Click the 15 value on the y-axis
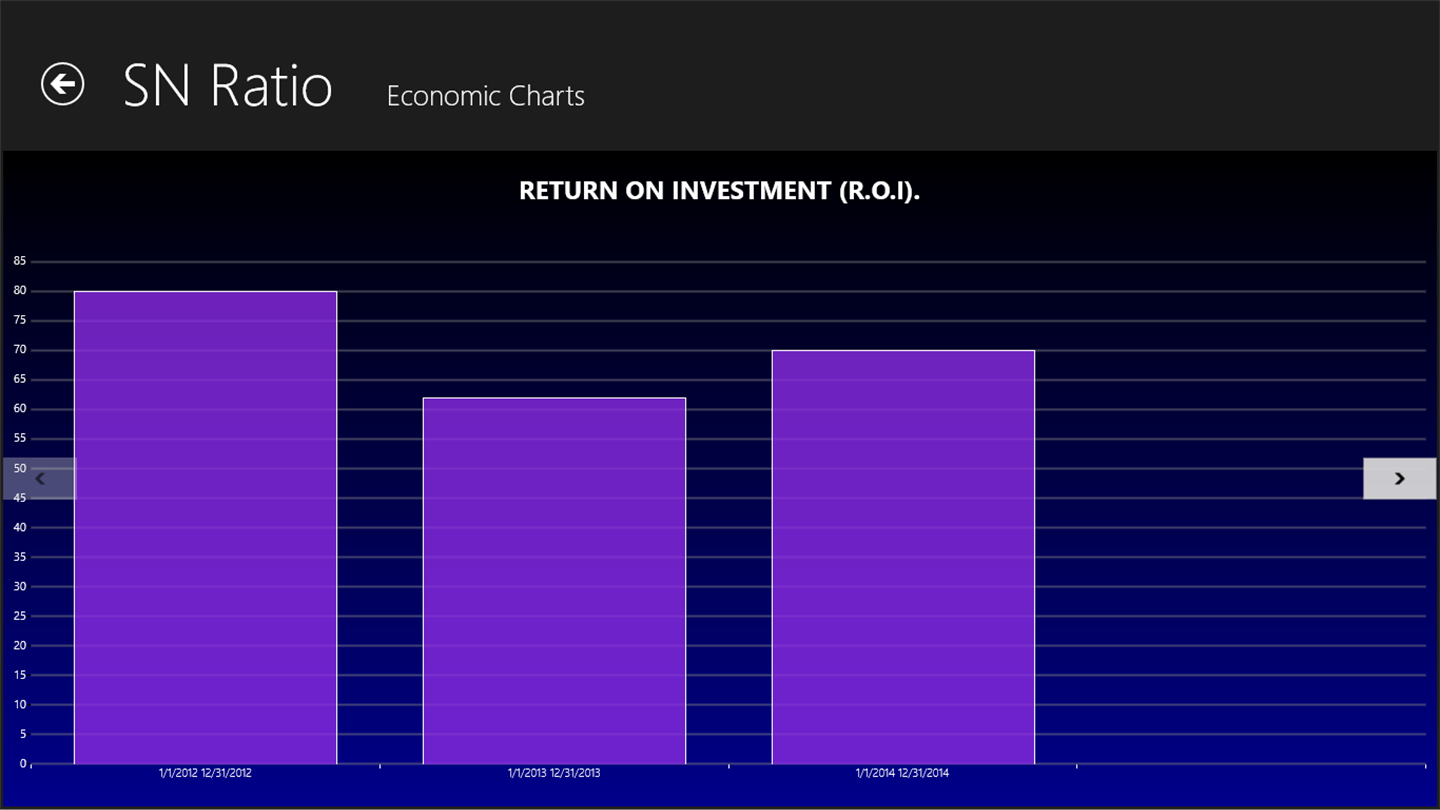1440x810 pixels. point(20,675)
